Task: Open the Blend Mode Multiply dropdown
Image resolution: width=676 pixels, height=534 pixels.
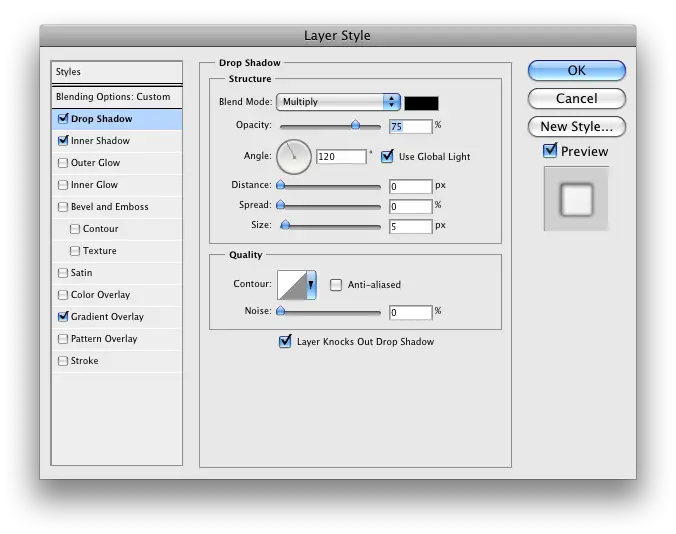Action: click(339, 102)
